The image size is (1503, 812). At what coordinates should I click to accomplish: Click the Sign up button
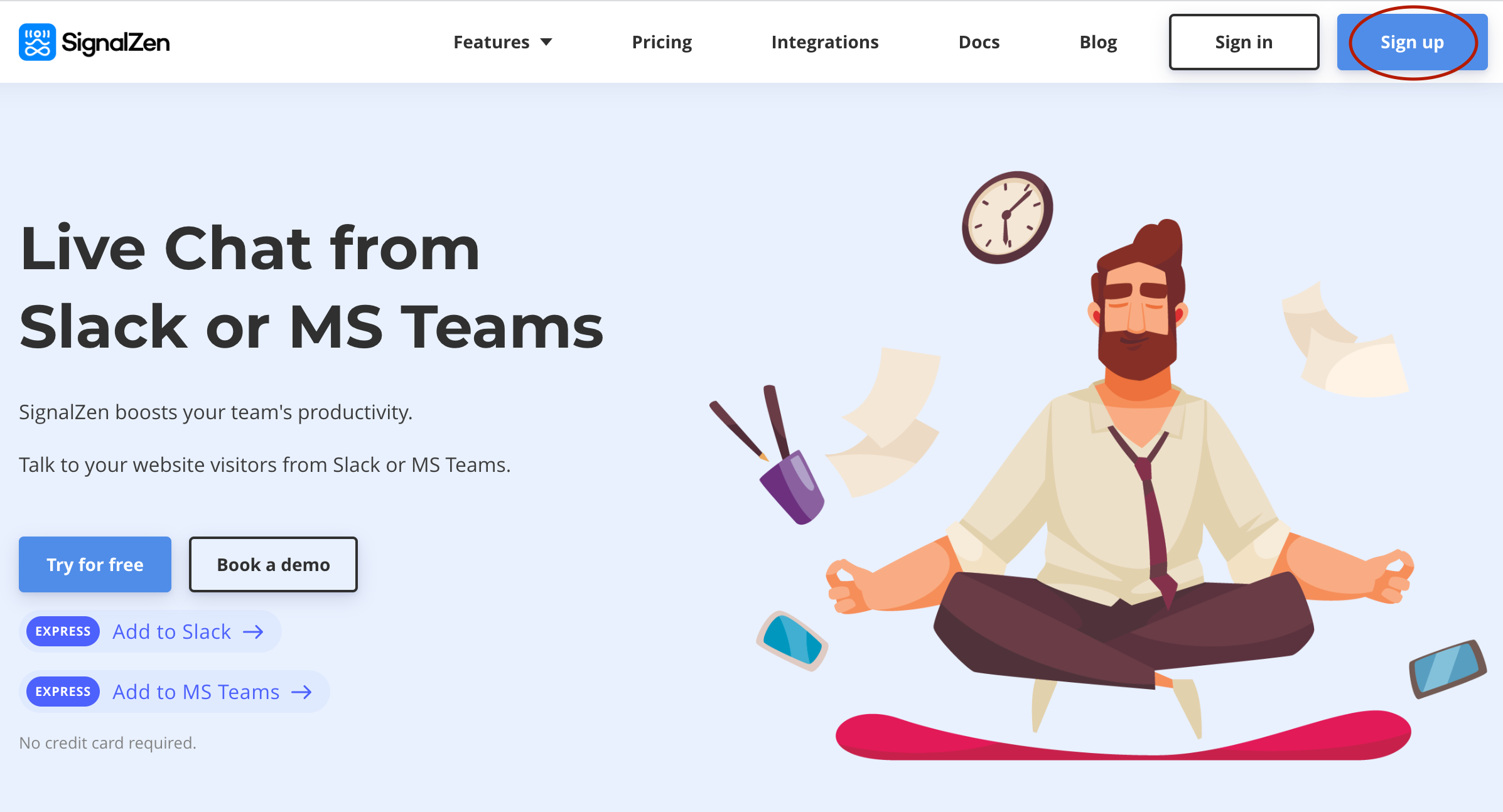pyautogui.click(x=1412, y=42)
